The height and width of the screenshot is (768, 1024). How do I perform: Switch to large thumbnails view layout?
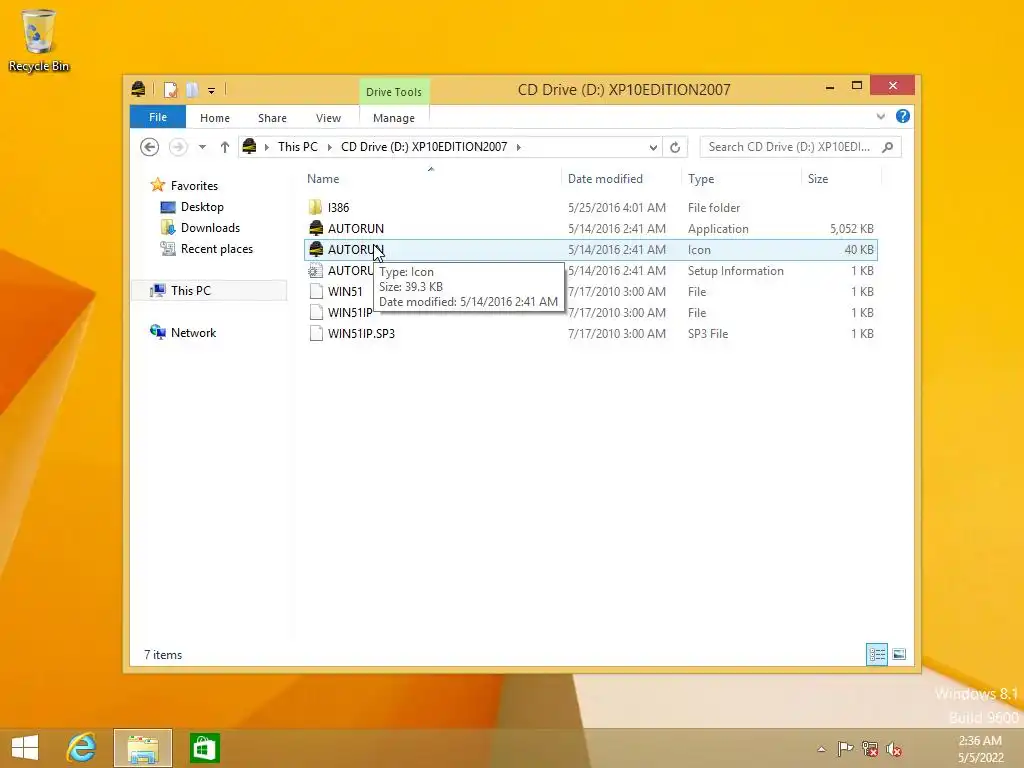pos(899,654)
